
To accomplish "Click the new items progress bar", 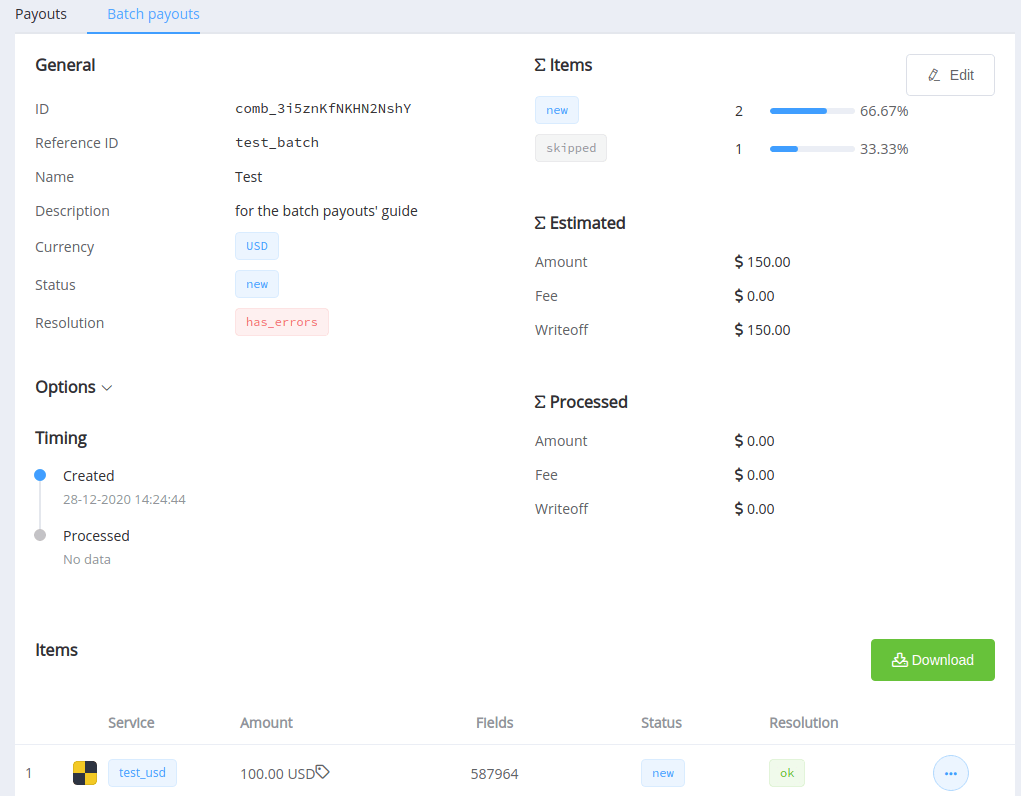I will pos(811,111).
